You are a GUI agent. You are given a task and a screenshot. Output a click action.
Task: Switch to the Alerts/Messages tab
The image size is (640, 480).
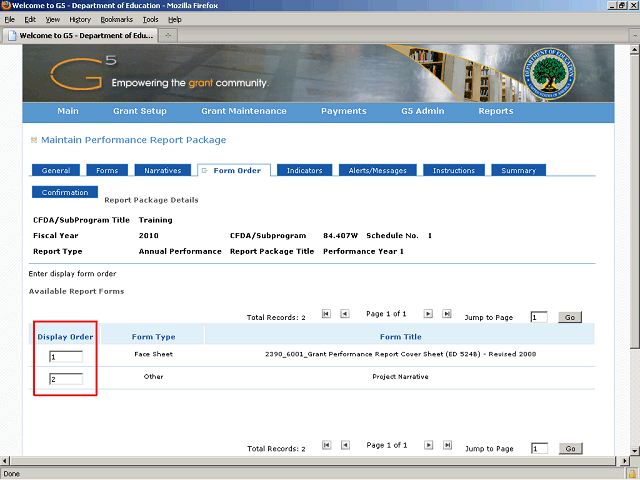coord(378,170)
